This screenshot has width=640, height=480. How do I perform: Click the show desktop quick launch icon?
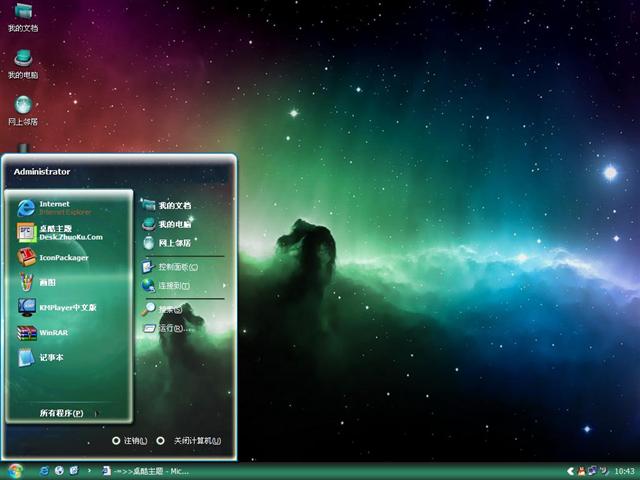[x=74, y=471]
